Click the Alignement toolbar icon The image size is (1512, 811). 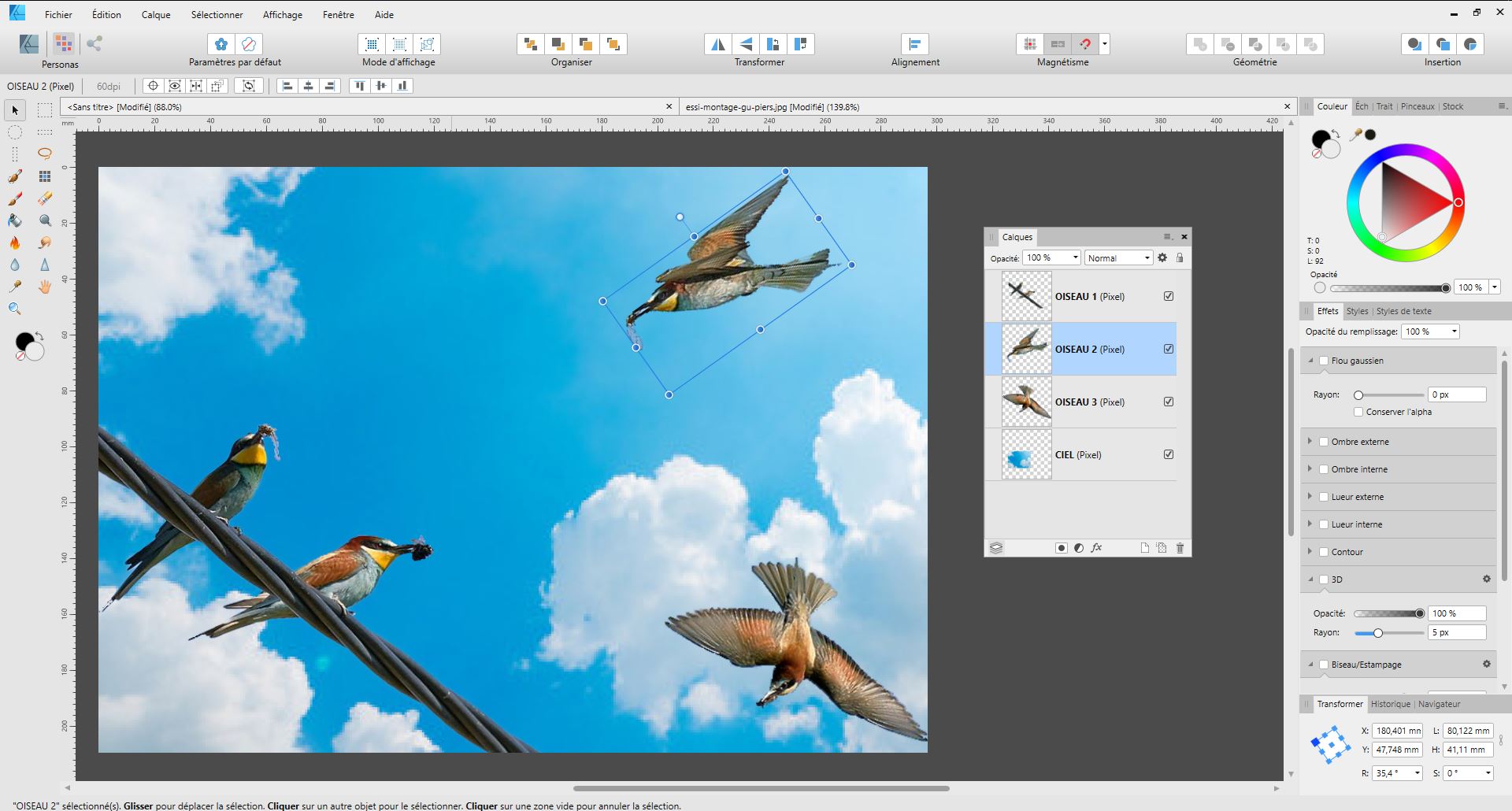[914, 44]
